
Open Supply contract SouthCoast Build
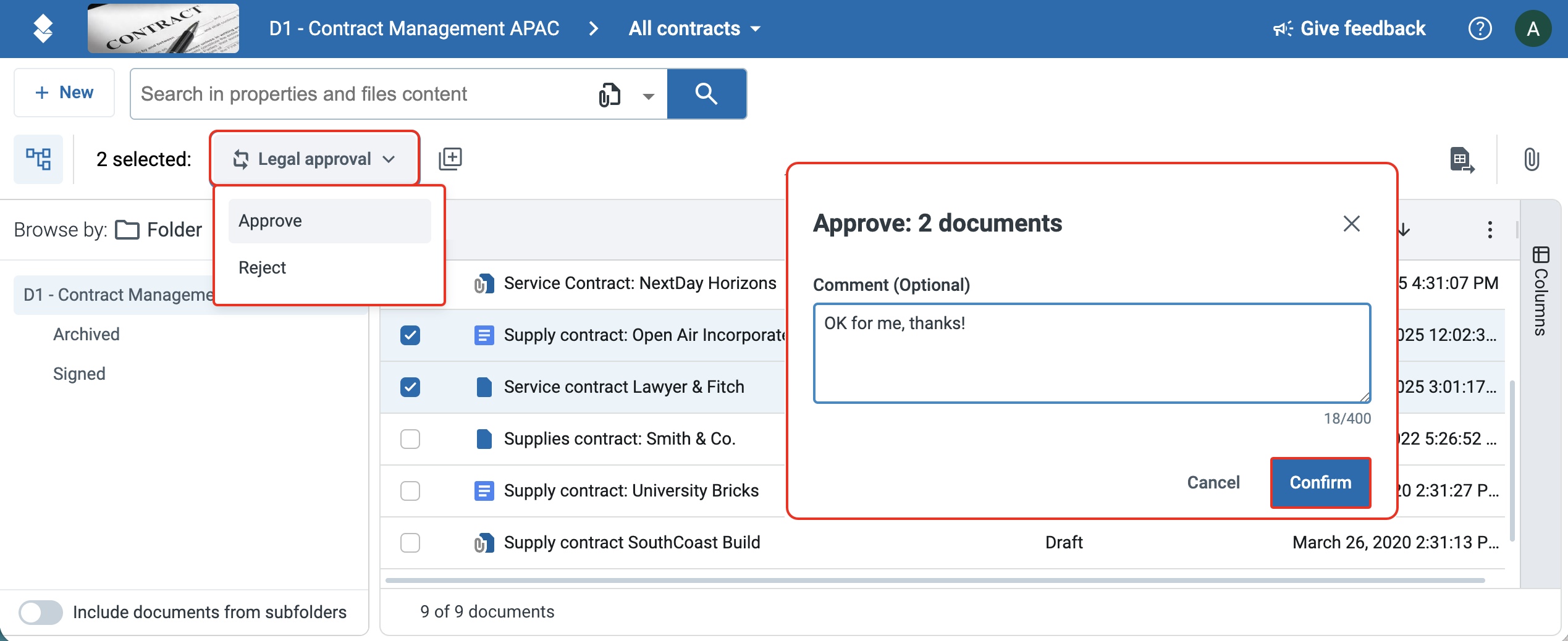coord(632,543)
